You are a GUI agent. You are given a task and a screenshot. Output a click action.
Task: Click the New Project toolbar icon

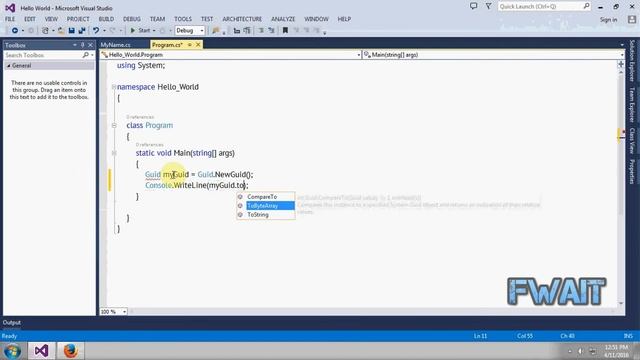[x=45, y=31]
